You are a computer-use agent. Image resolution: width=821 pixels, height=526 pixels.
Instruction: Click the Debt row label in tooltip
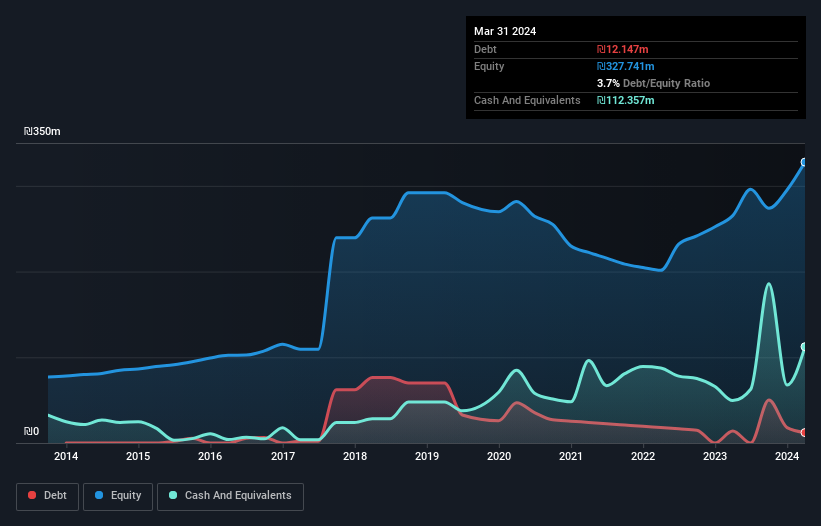pyautogui.click(x=485, y=49)
